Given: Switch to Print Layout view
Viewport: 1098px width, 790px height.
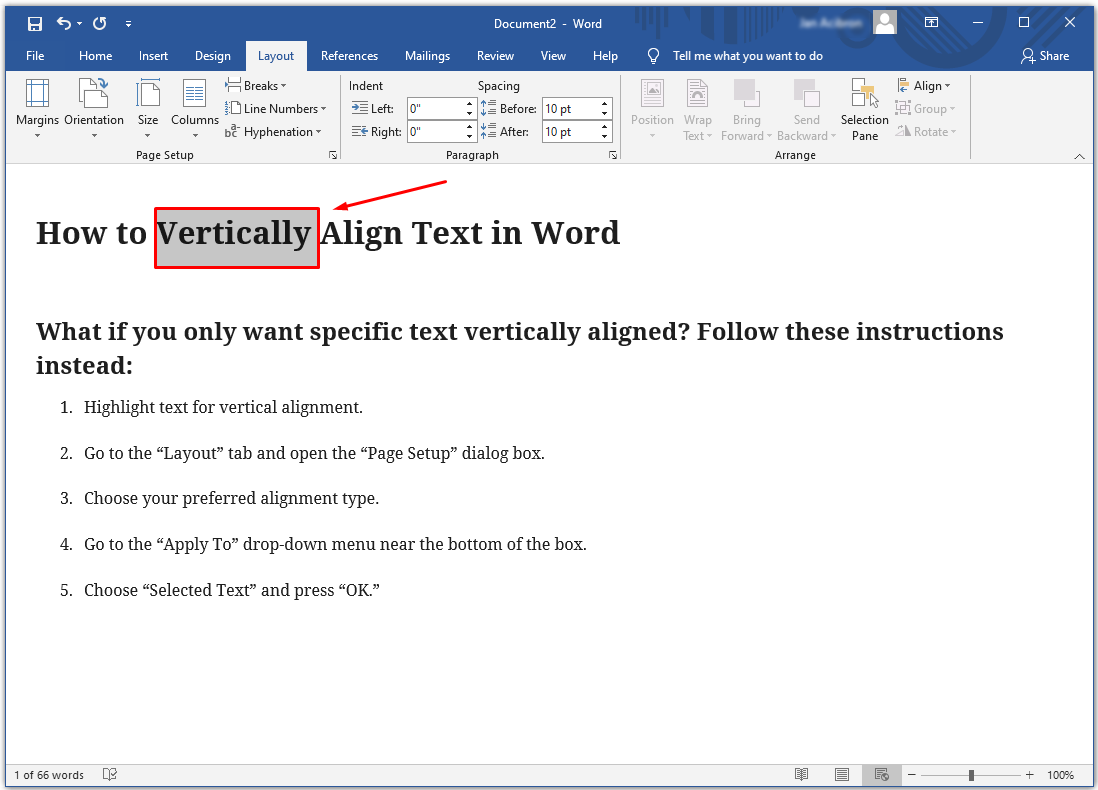Looking at the screenshot, I should pyautogui.click(x=842, y=775).
